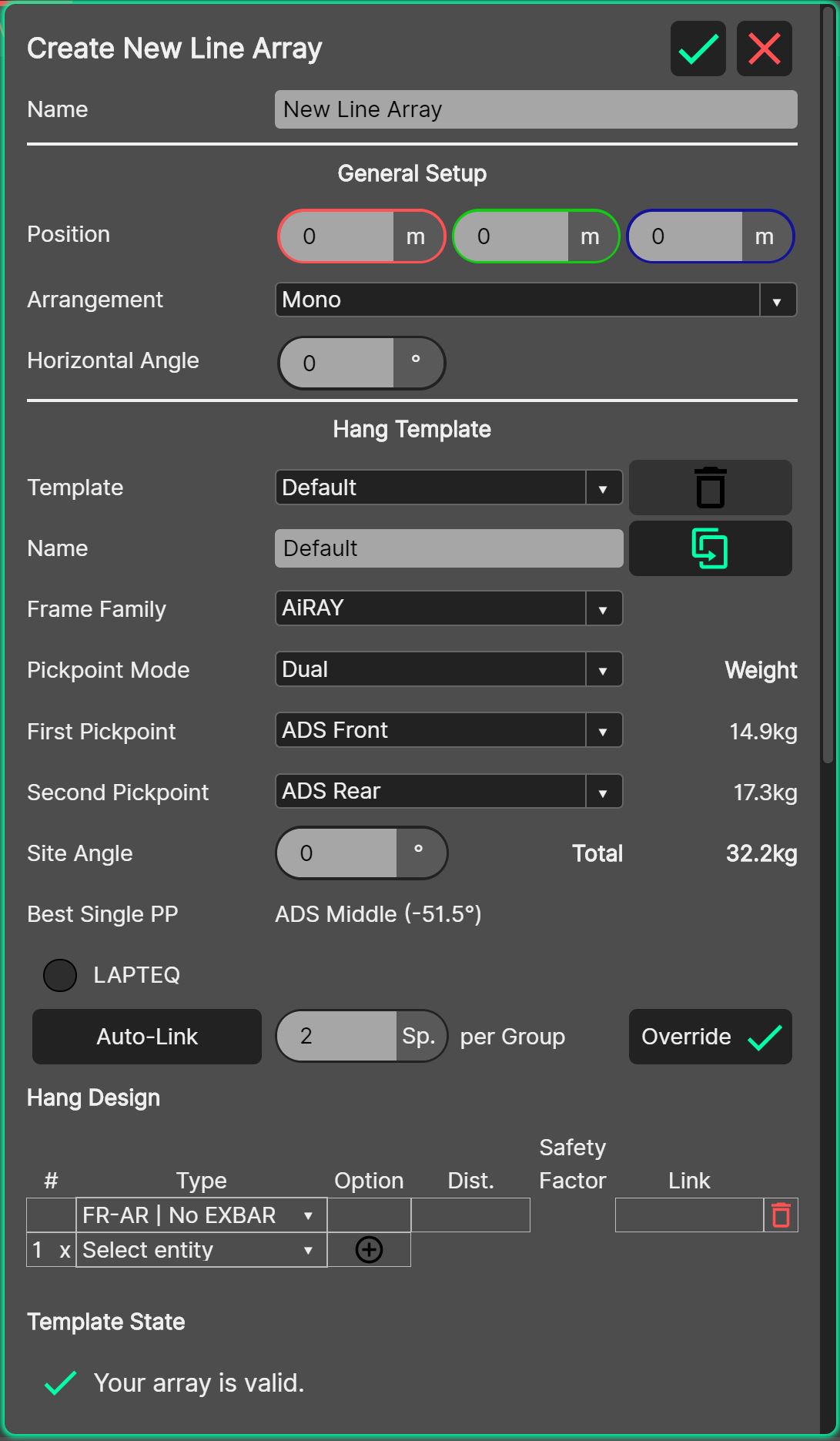
Task: Expand the Template dropdown
Action: [448, 488]
